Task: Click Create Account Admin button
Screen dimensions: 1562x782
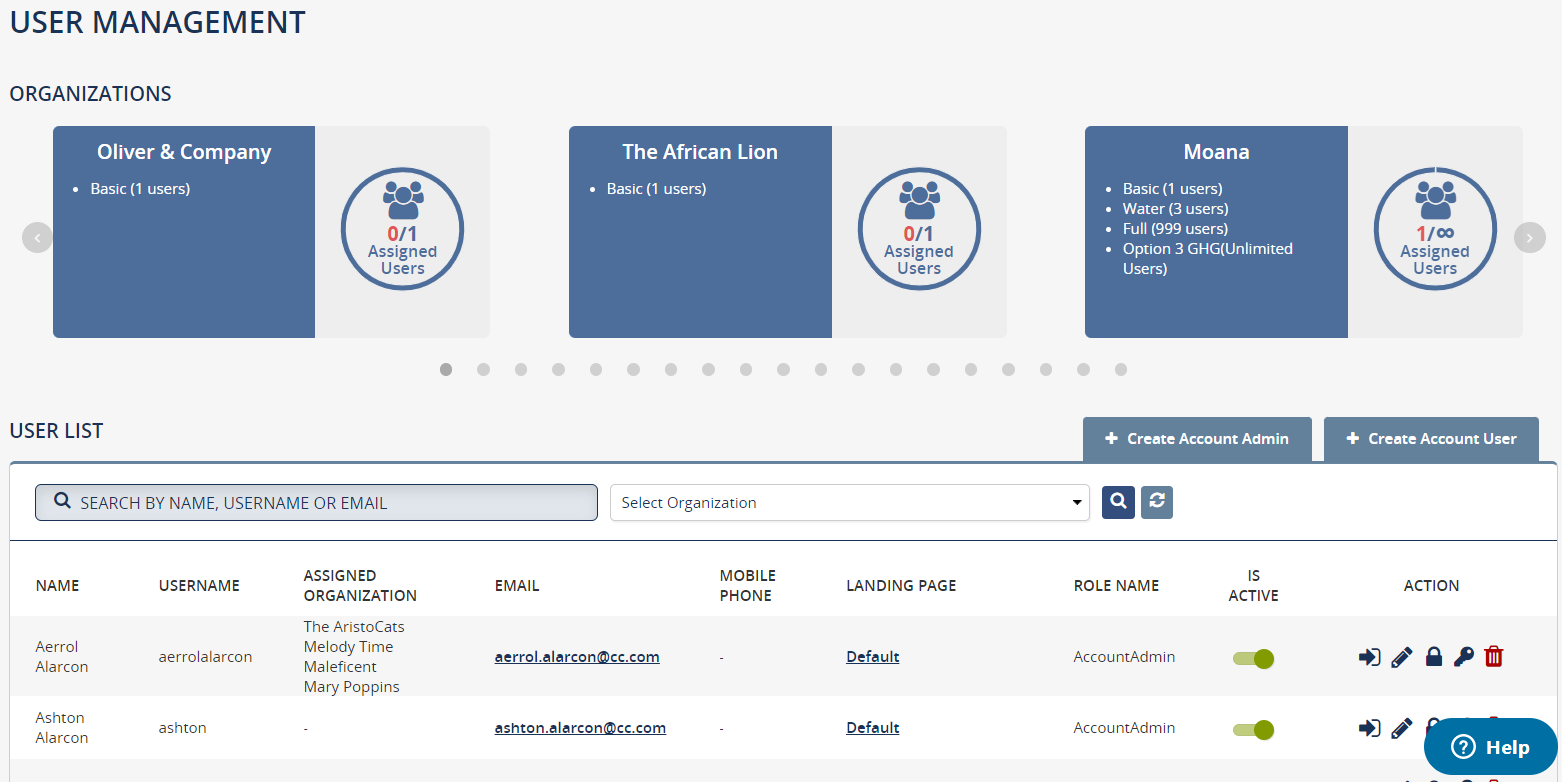Action: coord(1197,439)
